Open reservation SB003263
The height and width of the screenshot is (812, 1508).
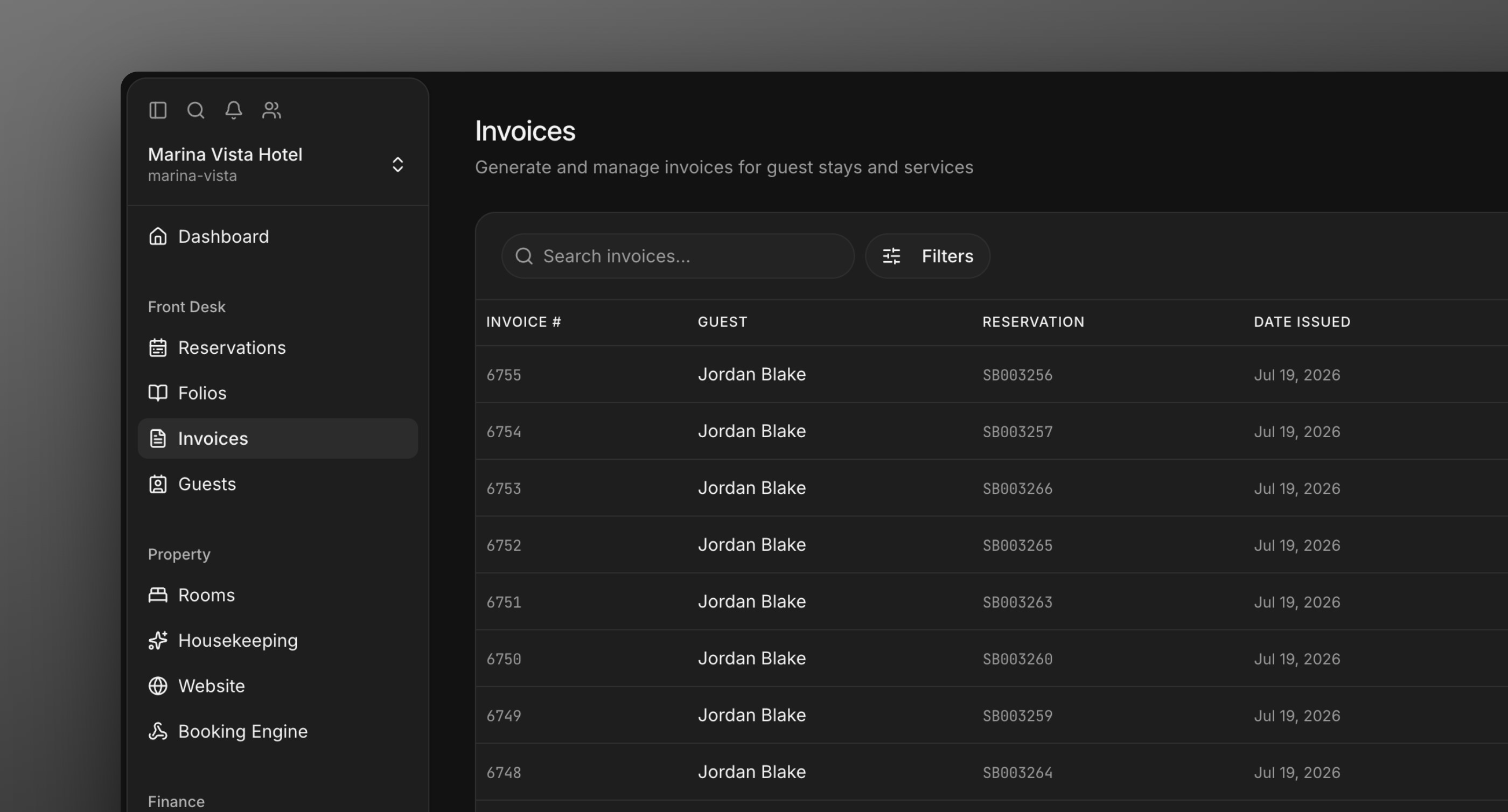pos(1017,602)
